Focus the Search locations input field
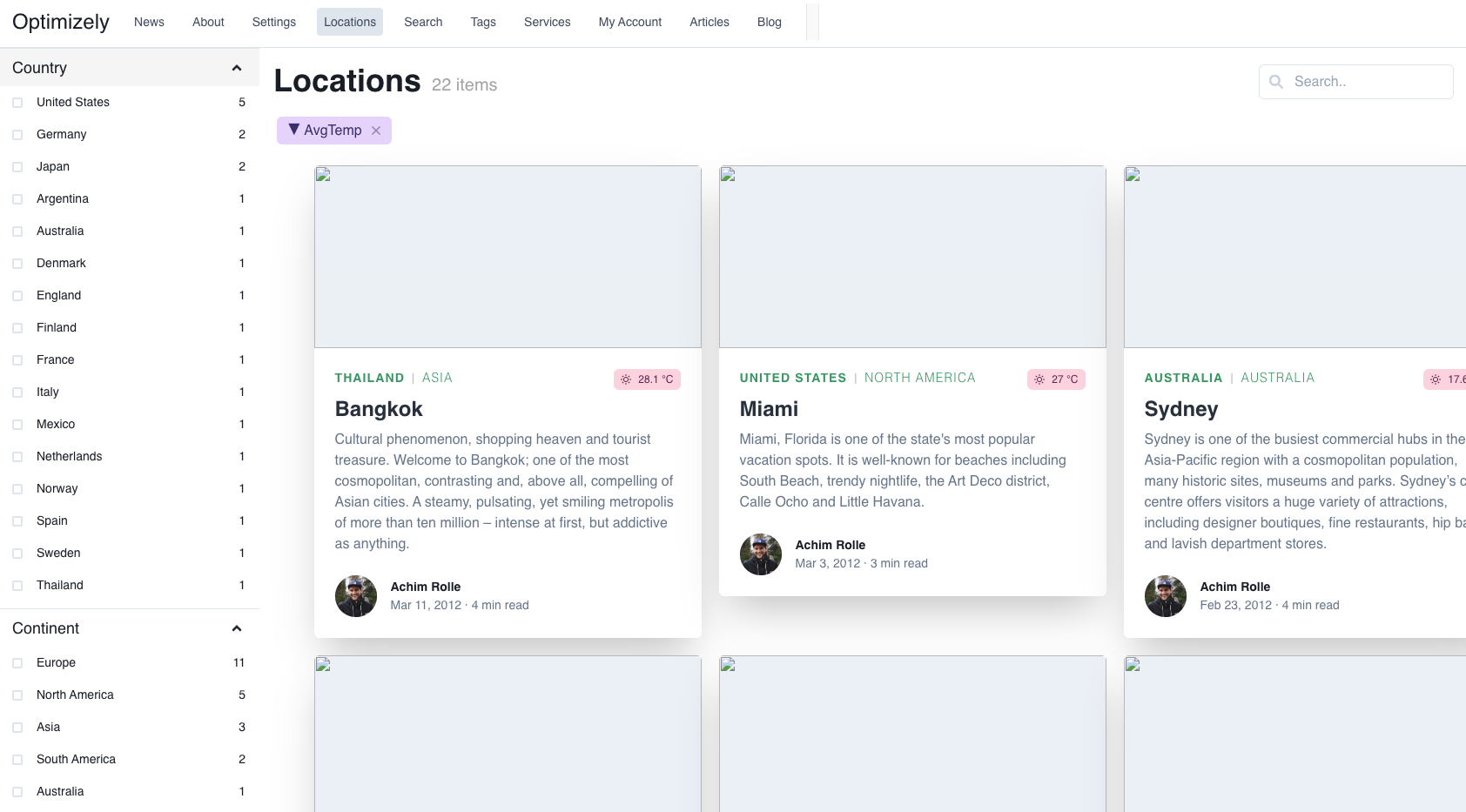1466x812 pixels. [1367, 82]
